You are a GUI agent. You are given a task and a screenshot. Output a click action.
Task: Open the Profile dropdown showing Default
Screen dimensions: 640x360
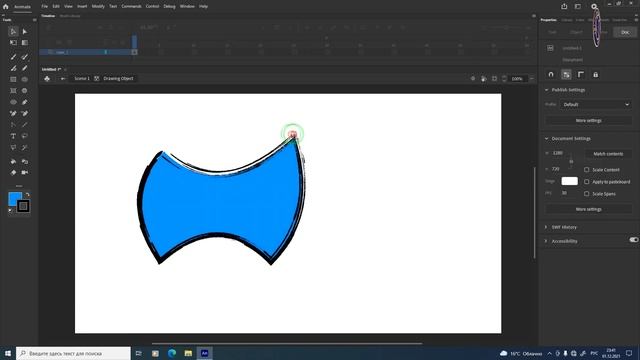pos(596,104)
